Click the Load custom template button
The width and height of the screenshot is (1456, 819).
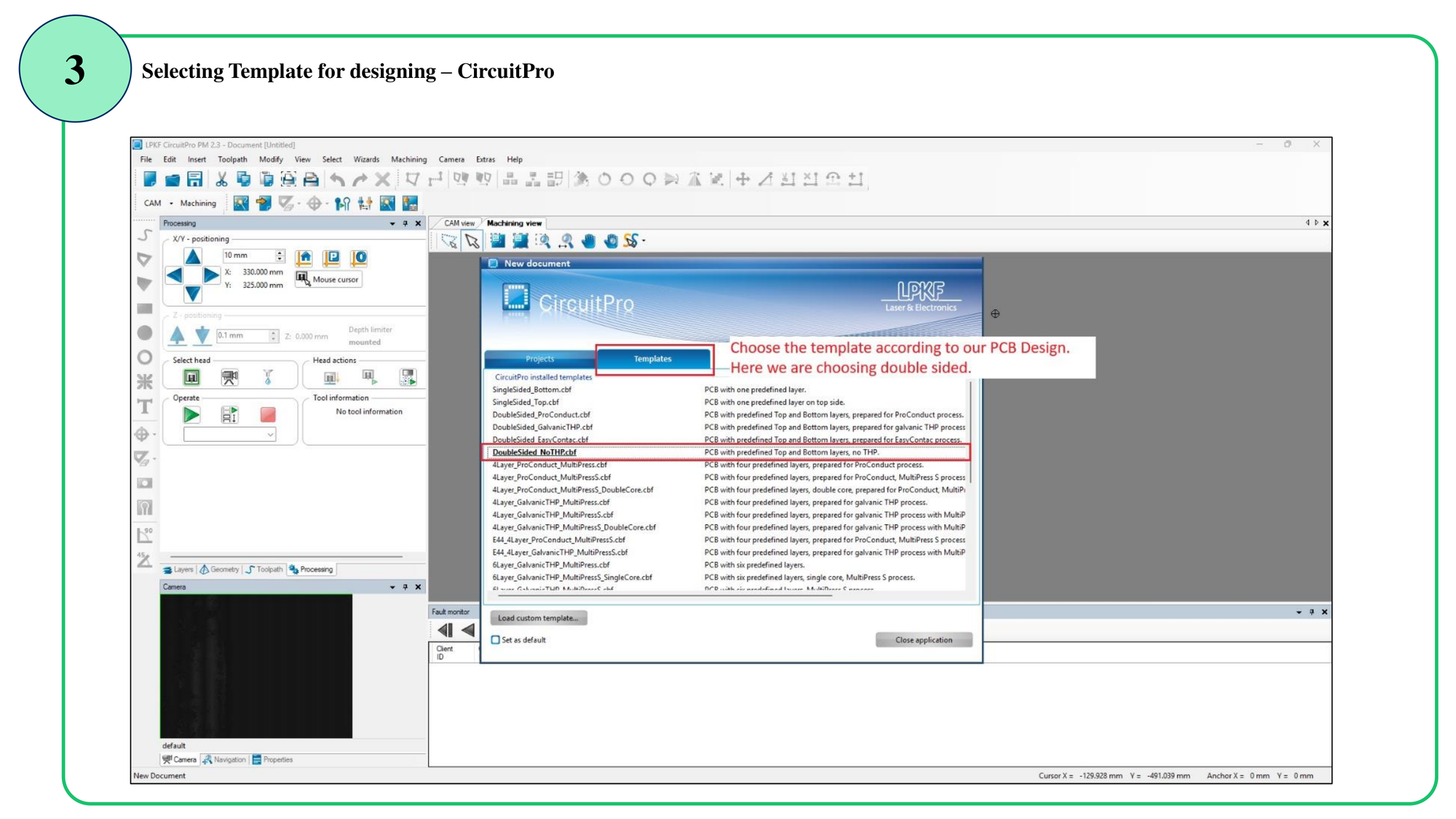click(539, 618)
